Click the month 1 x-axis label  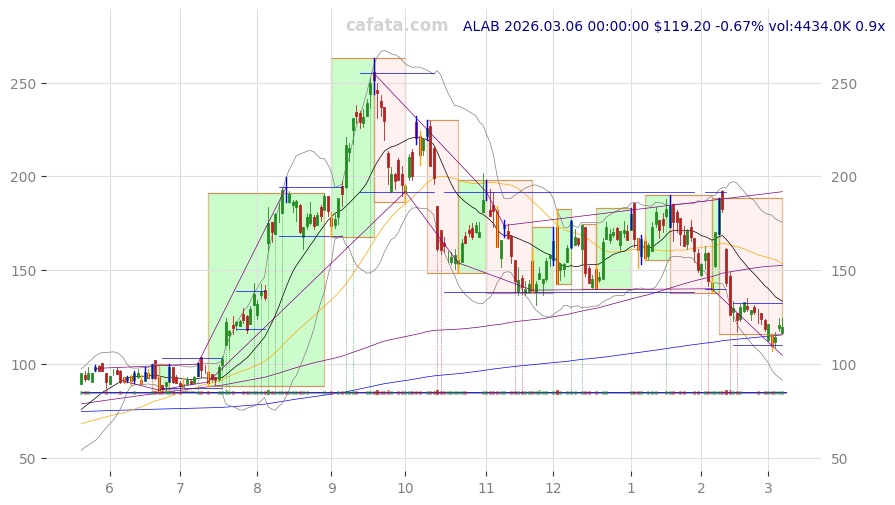pos(631,488)
